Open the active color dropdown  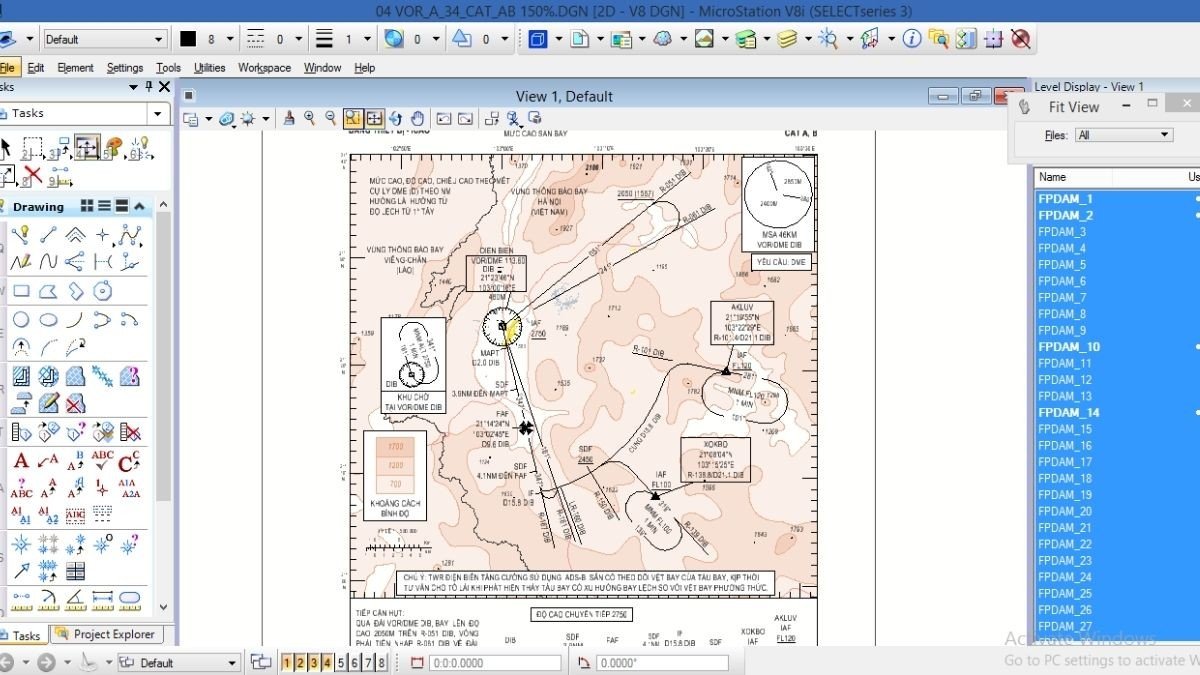230,39
